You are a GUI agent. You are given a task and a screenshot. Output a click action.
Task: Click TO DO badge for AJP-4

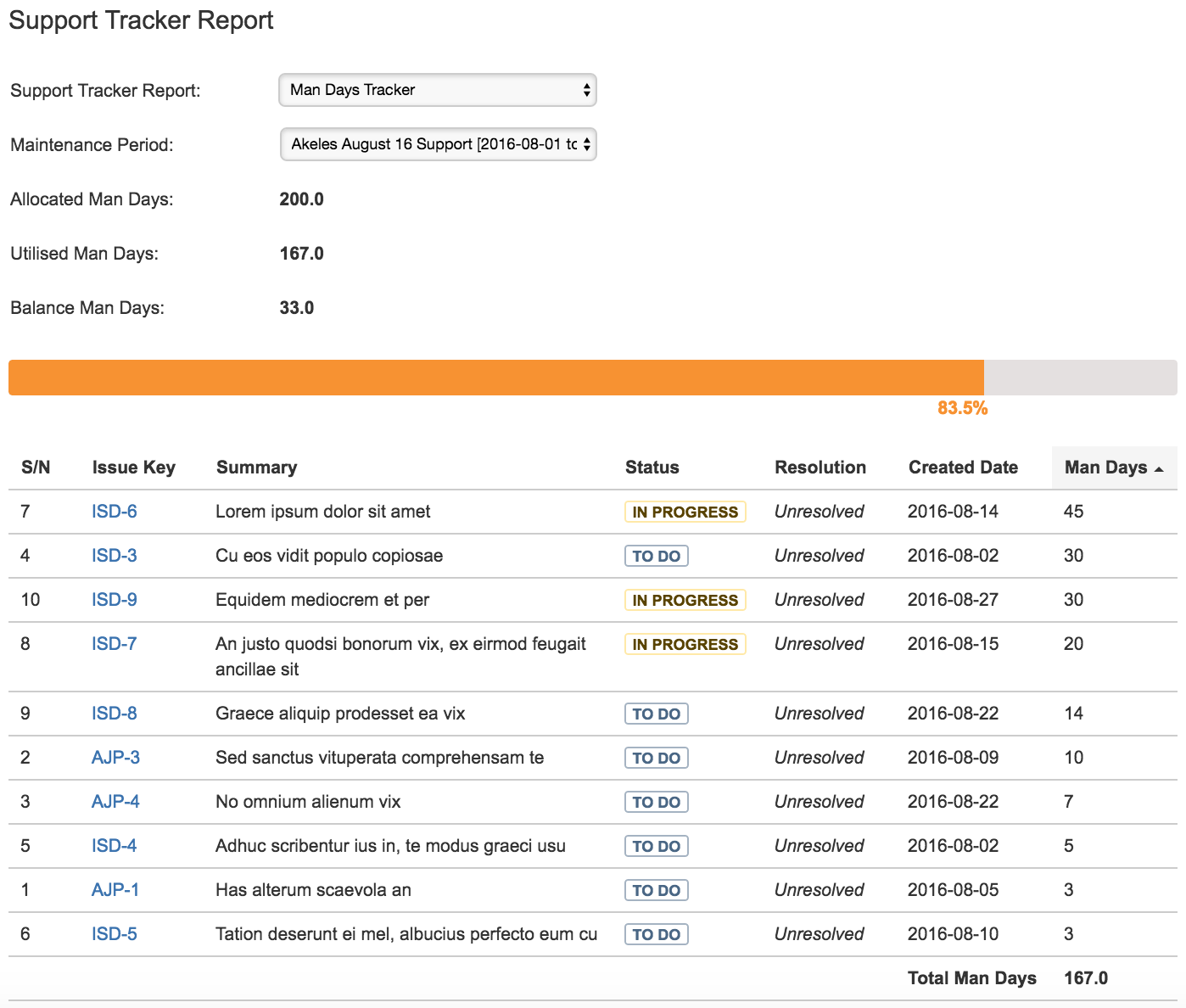pos(656,802)
